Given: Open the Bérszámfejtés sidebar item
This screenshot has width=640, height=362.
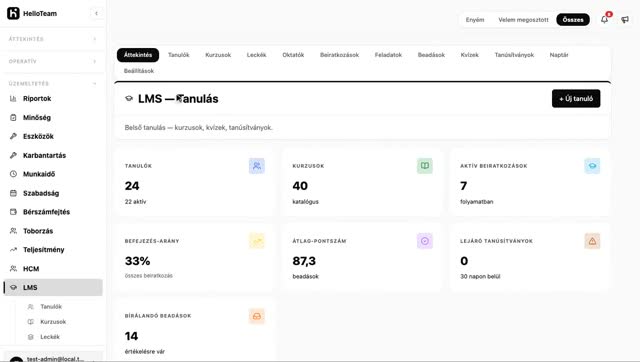Looking at the screenshot, I should click(53, 212).
